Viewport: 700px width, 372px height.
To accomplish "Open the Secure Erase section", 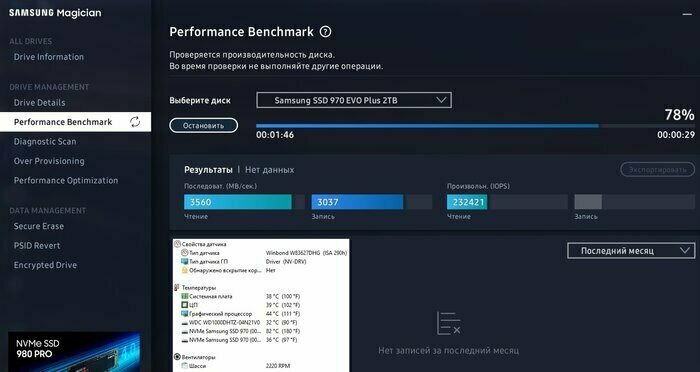I will pyautogui.click(x=39, y=226).
